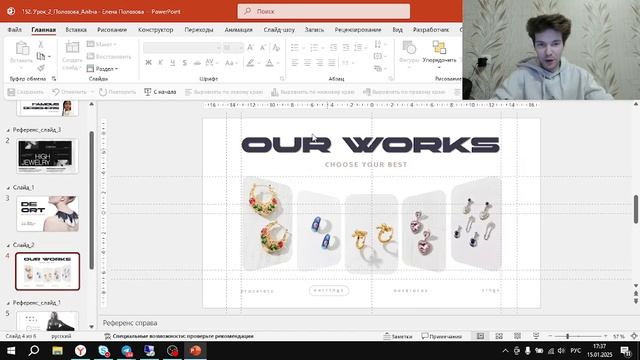This screenshot has height=360, width=640.
Task: Click Повторить redo button
Action: point(118,92)
